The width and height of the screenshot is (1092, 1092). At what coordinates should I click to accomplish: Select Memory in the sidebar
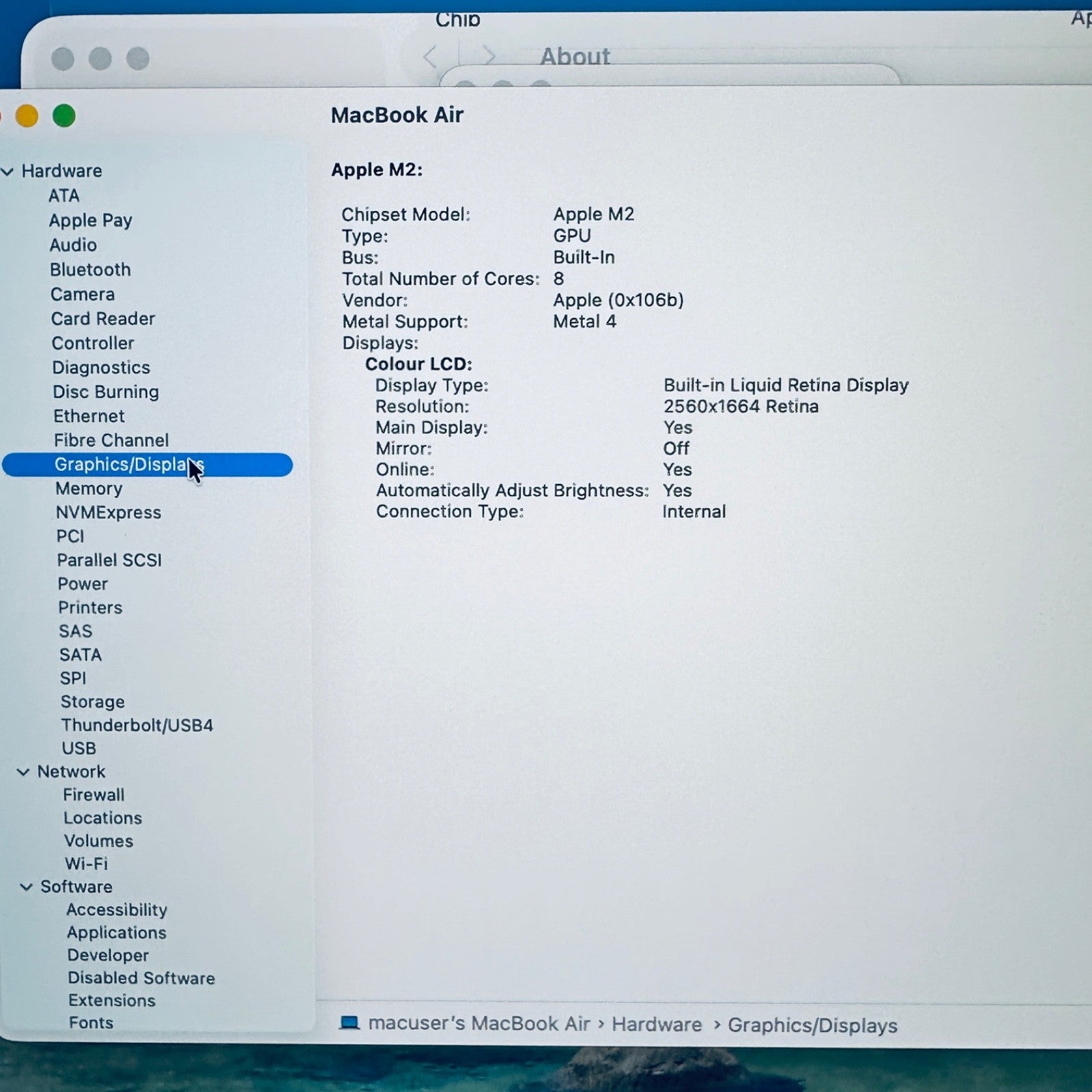[x=89, y=489]
